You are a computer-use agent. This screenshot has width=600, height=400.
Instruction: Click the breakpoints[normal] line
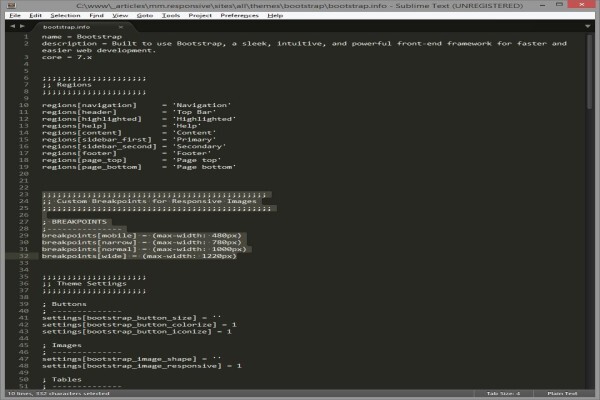pos(144,250)
